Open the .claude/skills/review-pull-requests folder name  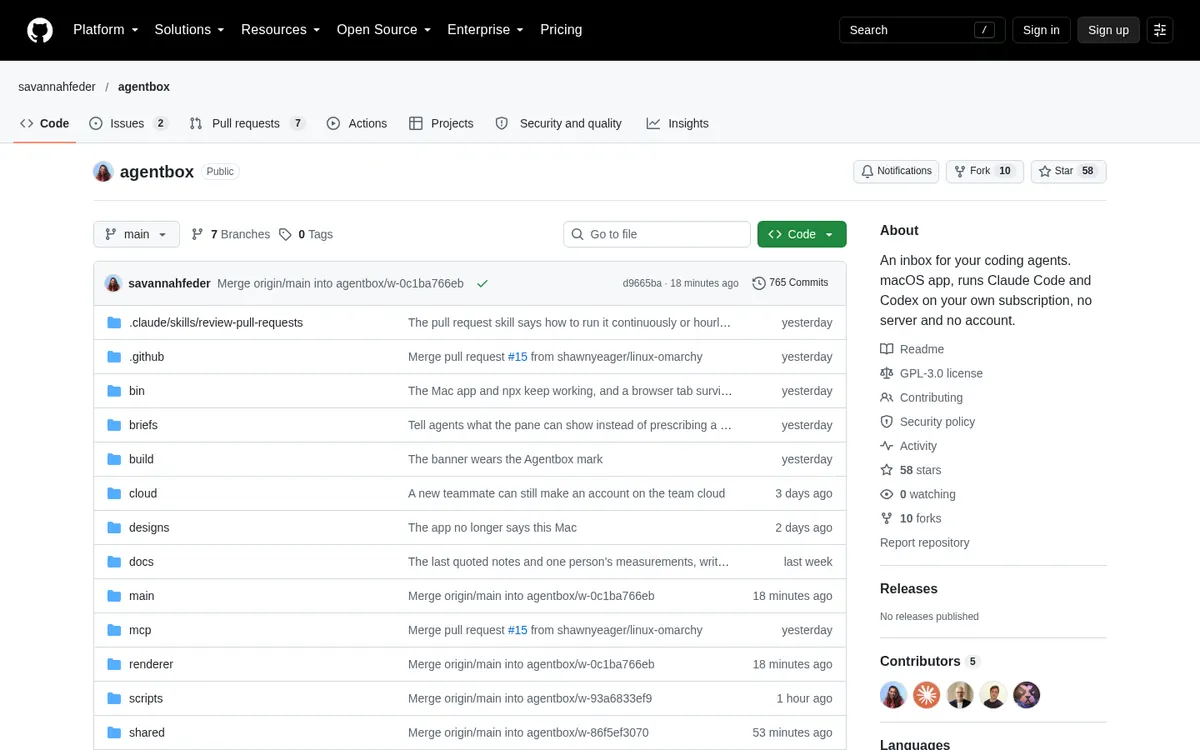click(216, 323)
